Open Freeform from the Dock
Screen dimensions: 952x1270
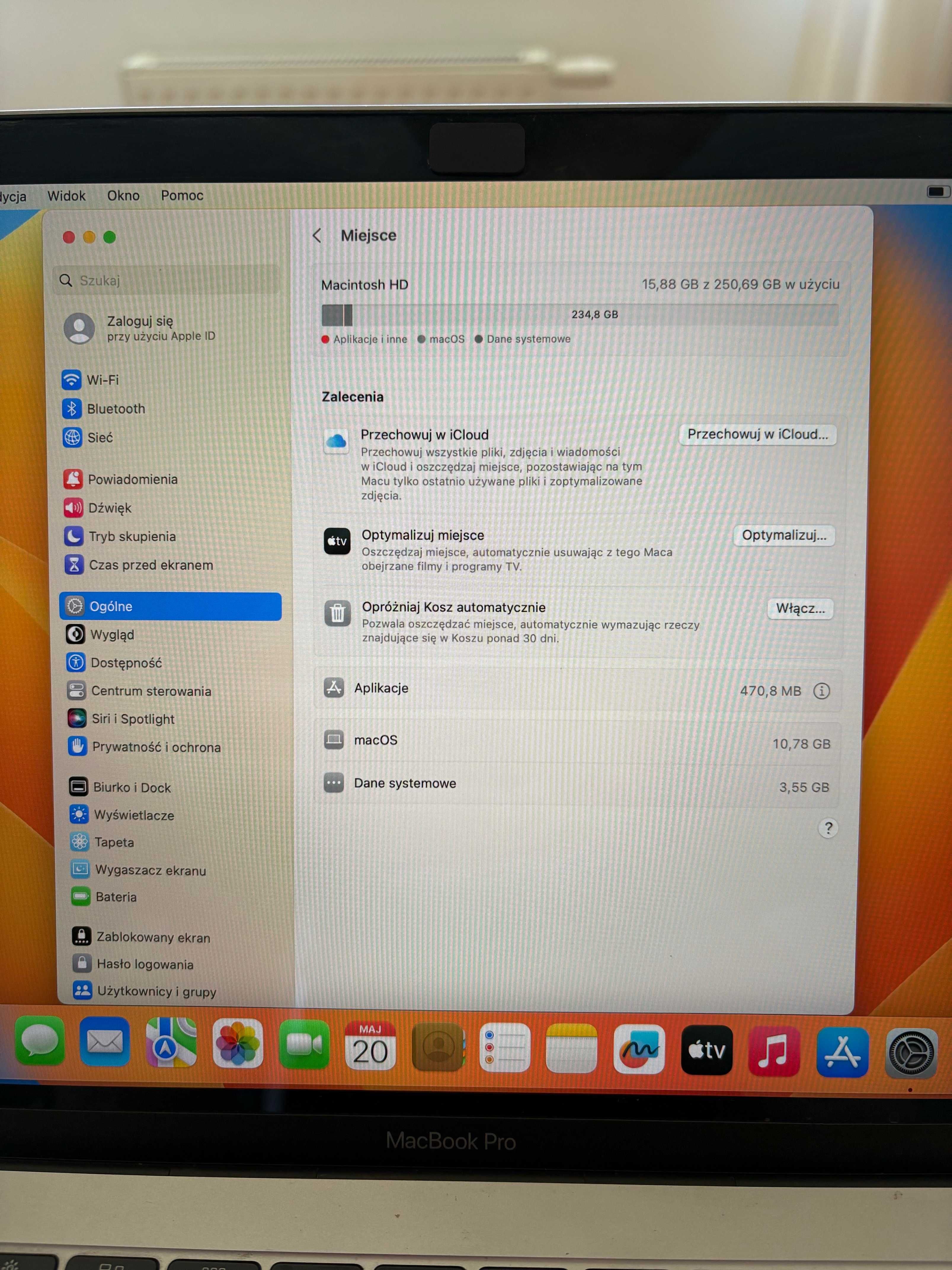coord(639,1050)
